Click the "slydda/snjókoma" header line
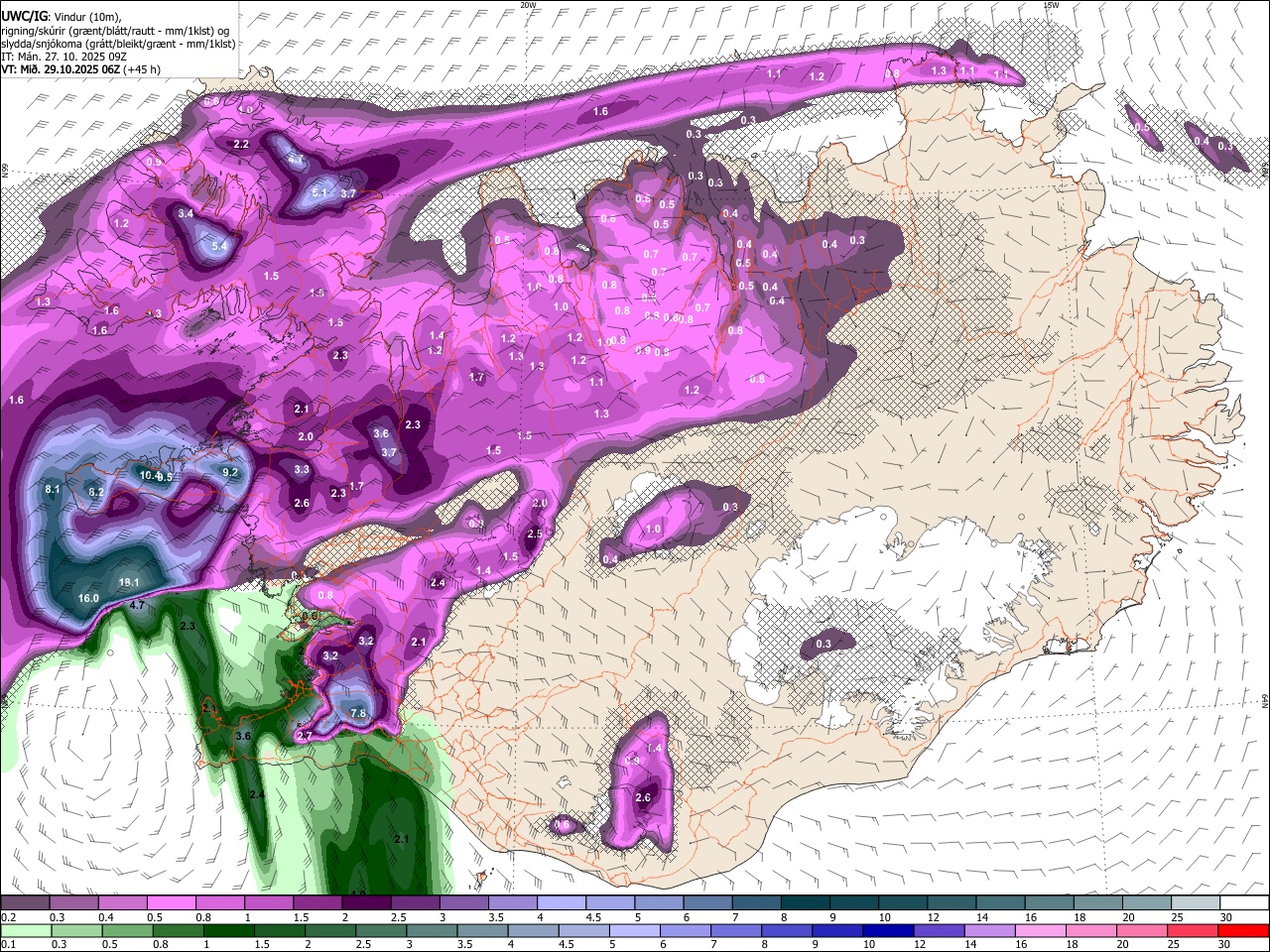1270x952 pixels. [x=118, y=44]
